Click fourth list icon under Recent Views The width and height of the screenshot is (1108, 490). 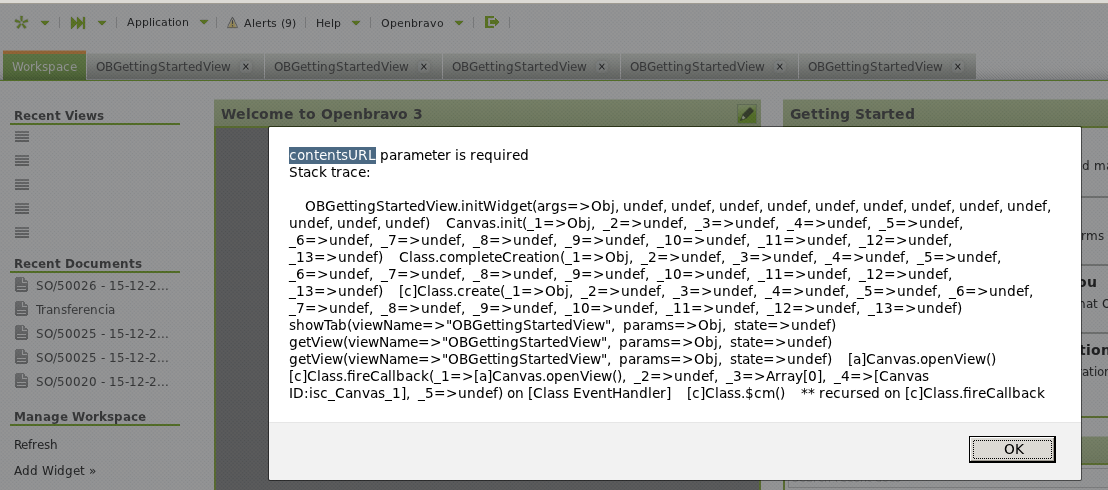[x=22, y=209]
